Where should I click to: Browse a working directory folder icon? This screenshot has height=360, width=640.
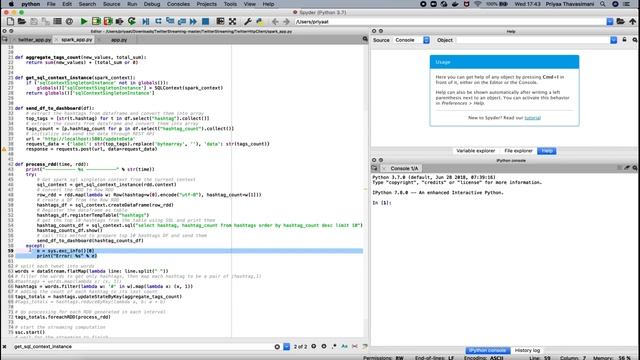[620, 22]
